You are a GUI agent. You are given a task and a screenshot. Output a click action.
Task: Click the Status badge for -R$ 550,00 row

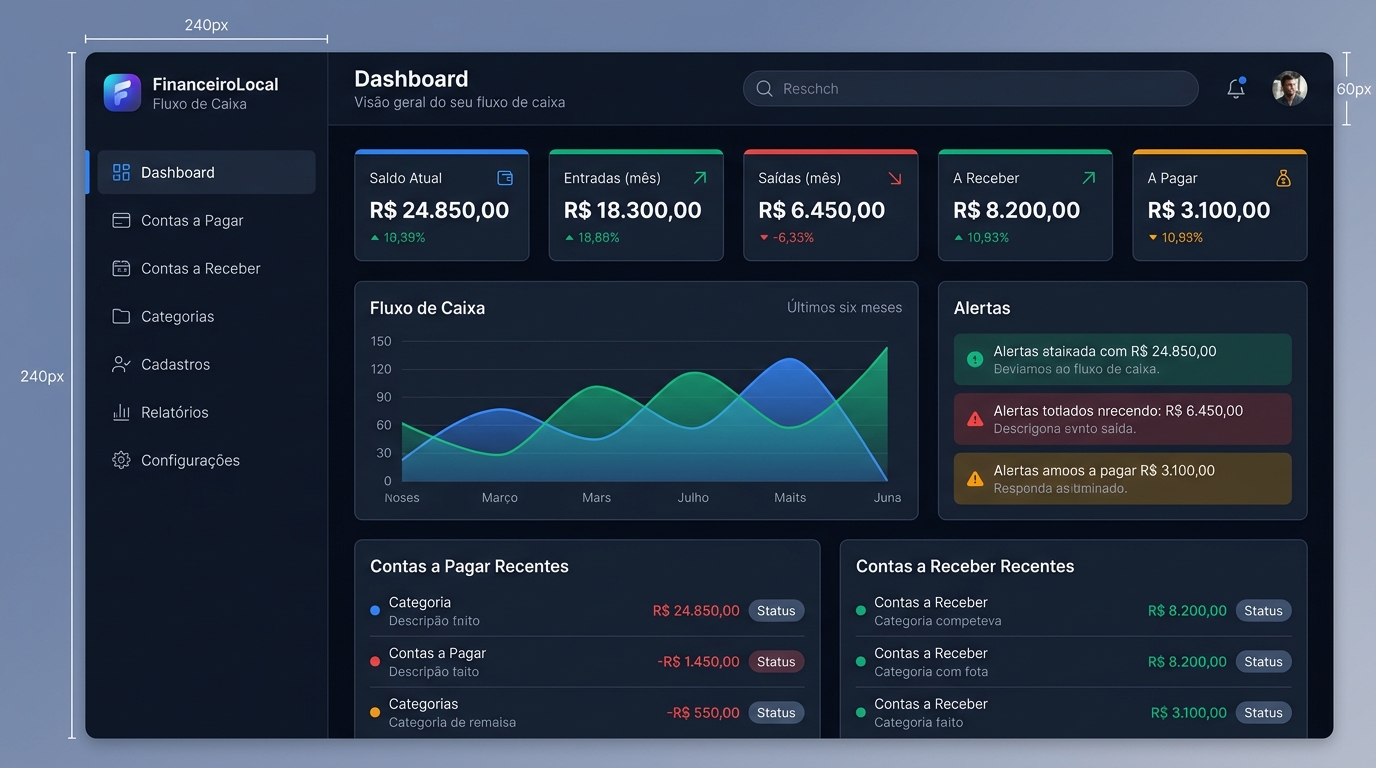pos(776,713)
